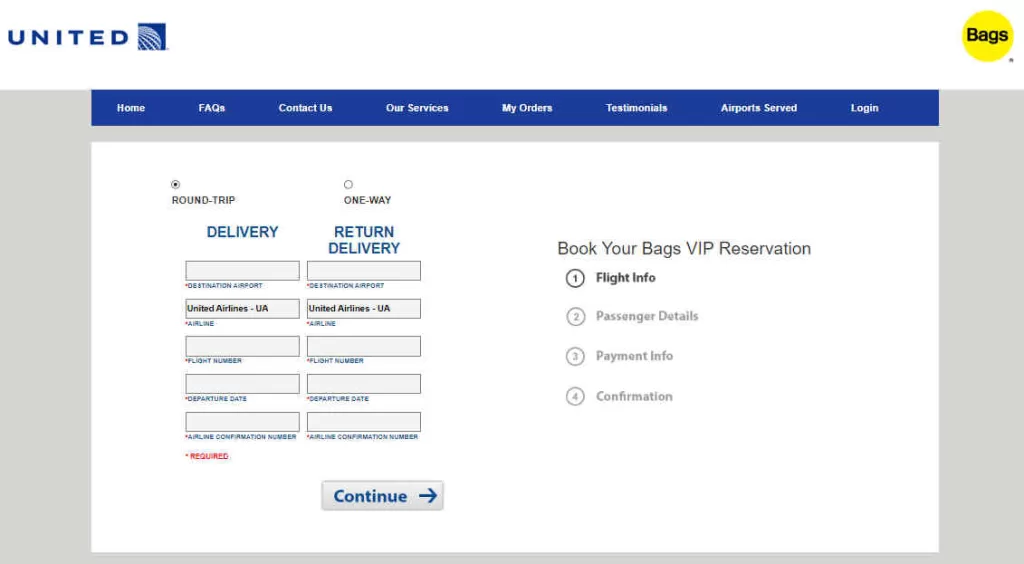Go to Our Services in navigation
This screenshot has width=1024, height=564.
click(417, 108)
